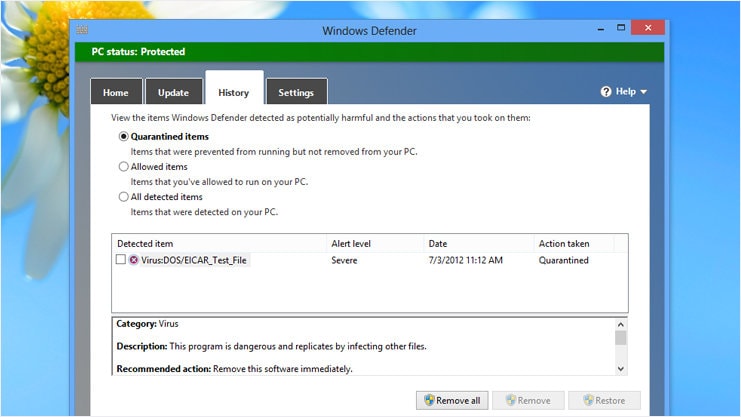Click the severe threat icon beside Virus:DOS/EICAR_Test_File
Screen dimensions: 741x417
point(134,260)
